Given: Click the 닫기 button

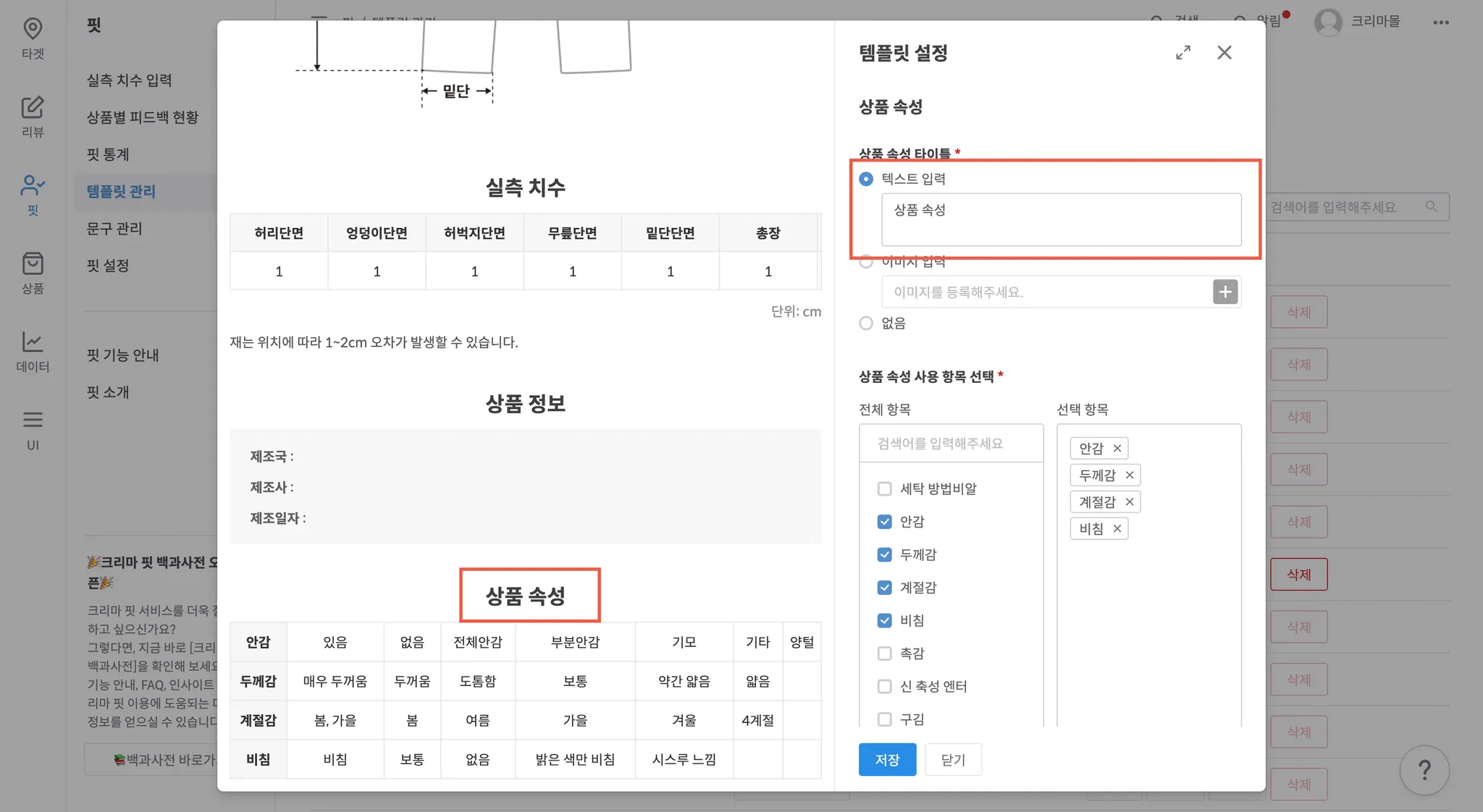Looking at the screenshot, I should tap(953, 760).
